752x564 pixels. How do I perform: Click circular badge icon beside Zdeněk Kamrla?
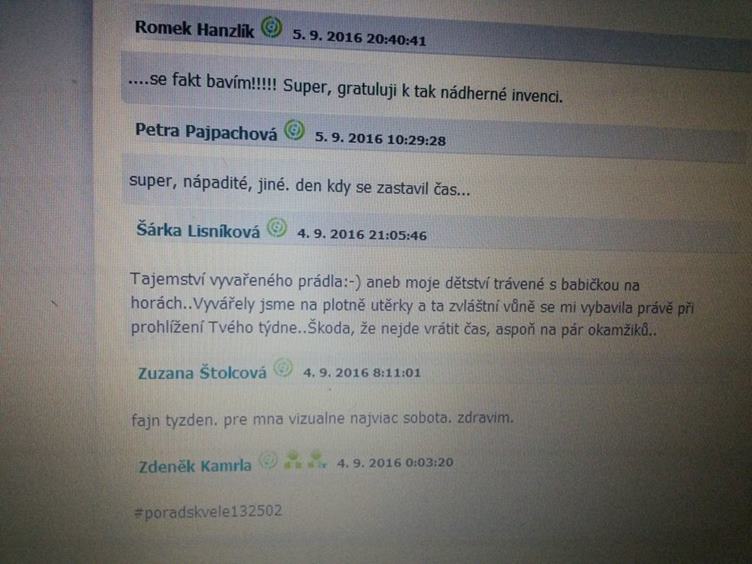268,461
